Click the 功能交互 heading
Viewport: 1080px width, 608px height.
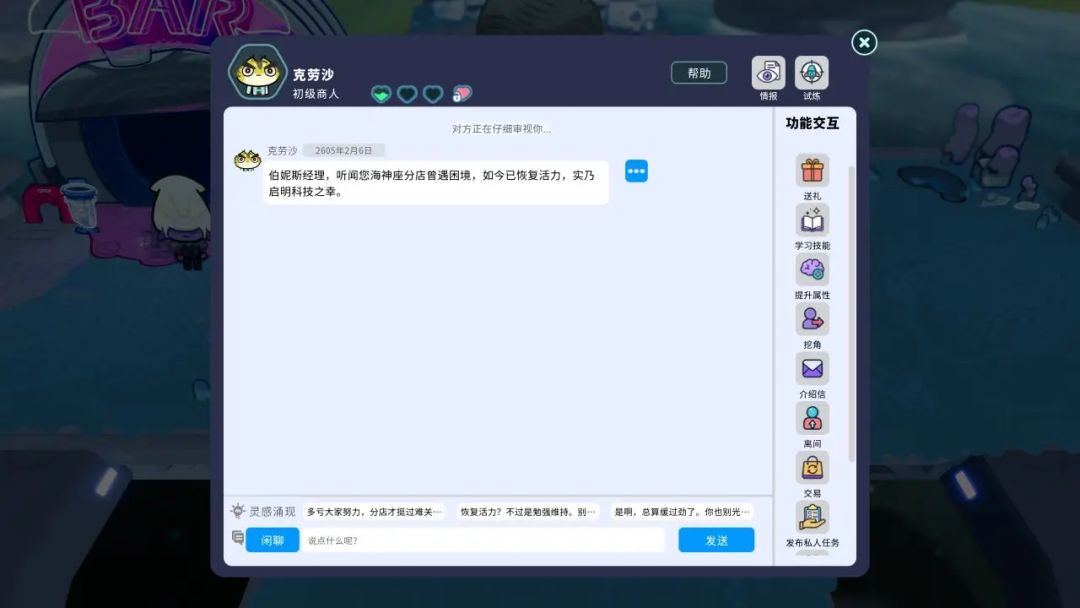[812, 123]
